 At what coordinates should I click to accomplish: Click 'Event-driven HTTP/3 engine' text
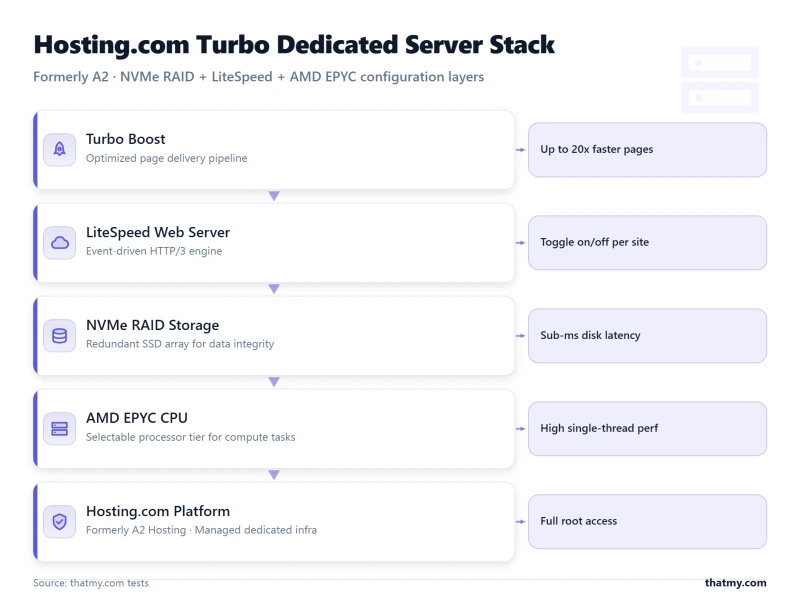(x=154, y=251)
